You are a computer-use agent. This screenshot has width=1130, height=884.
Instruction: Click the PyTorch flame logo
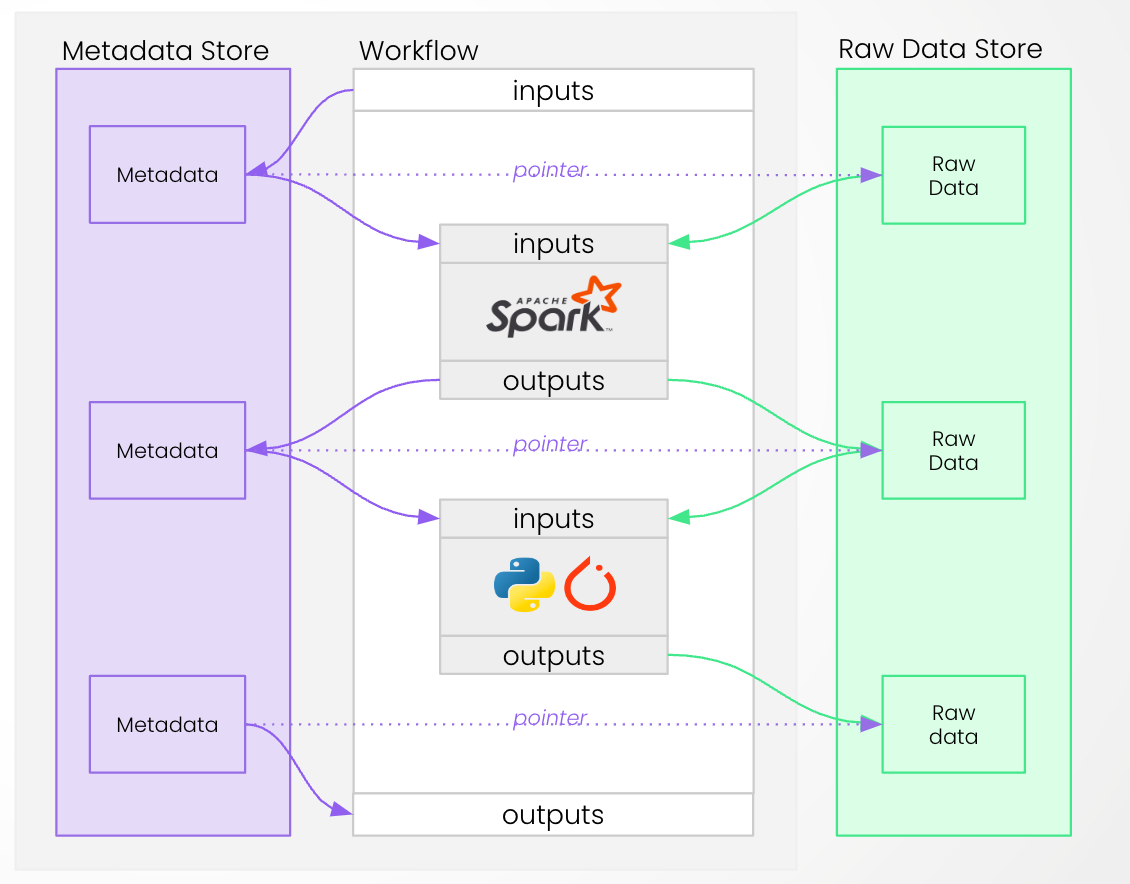(x=590, y=584)
